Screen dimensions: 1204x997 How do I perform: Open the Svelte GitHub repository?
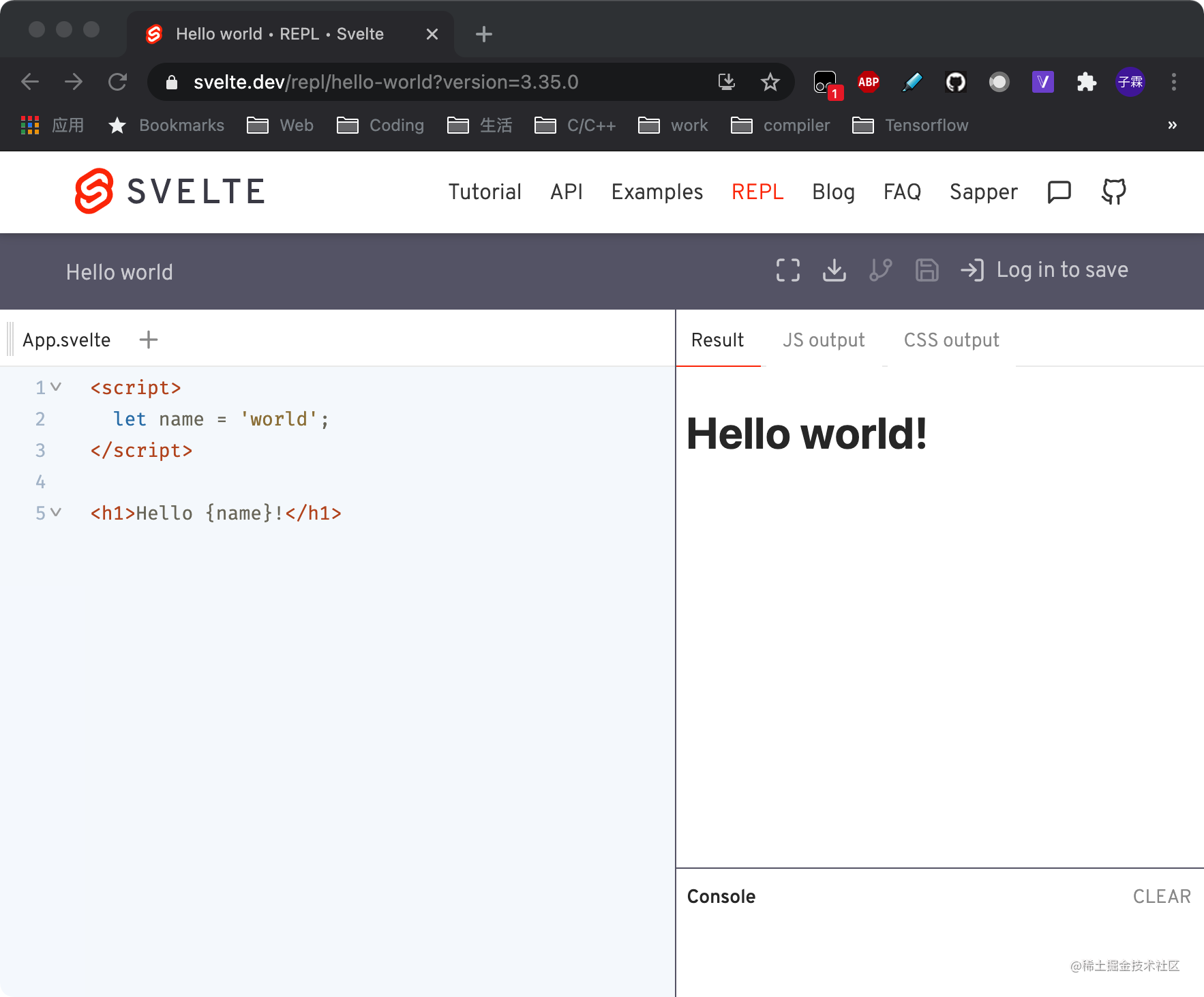(x=1113, y=192)
